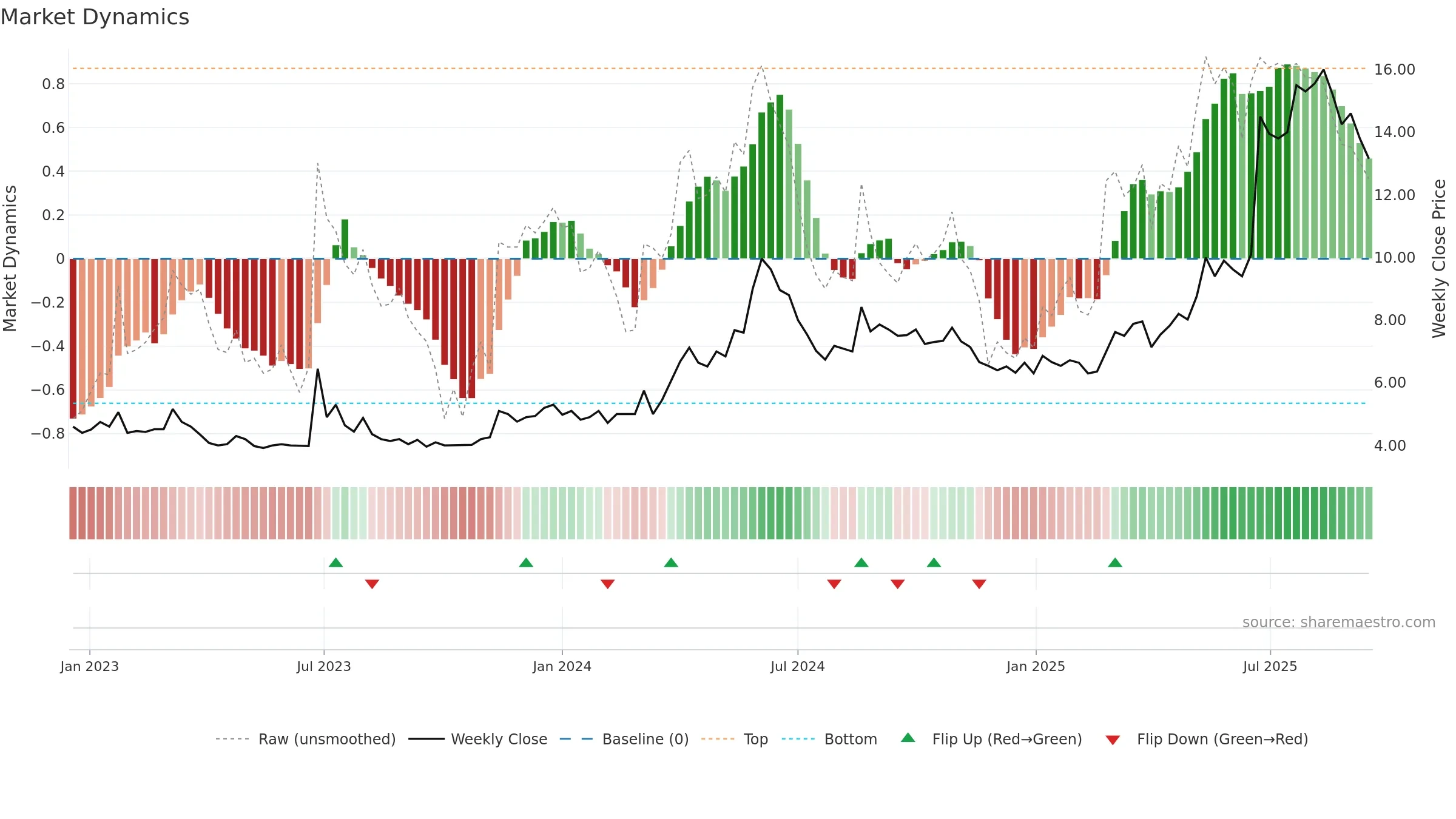1456x819 pixels.
Task: Select the Flip Down marker around February 2024
Action: point(608,584)
